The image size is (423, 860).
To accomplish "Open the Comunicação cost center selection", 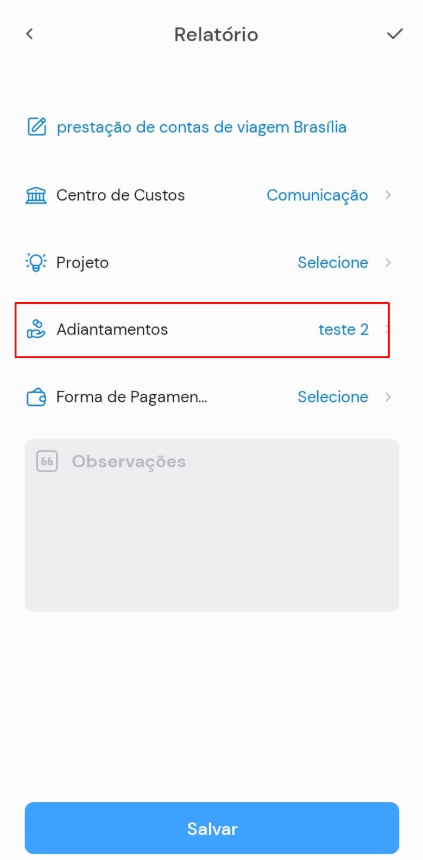I will 317,195.
